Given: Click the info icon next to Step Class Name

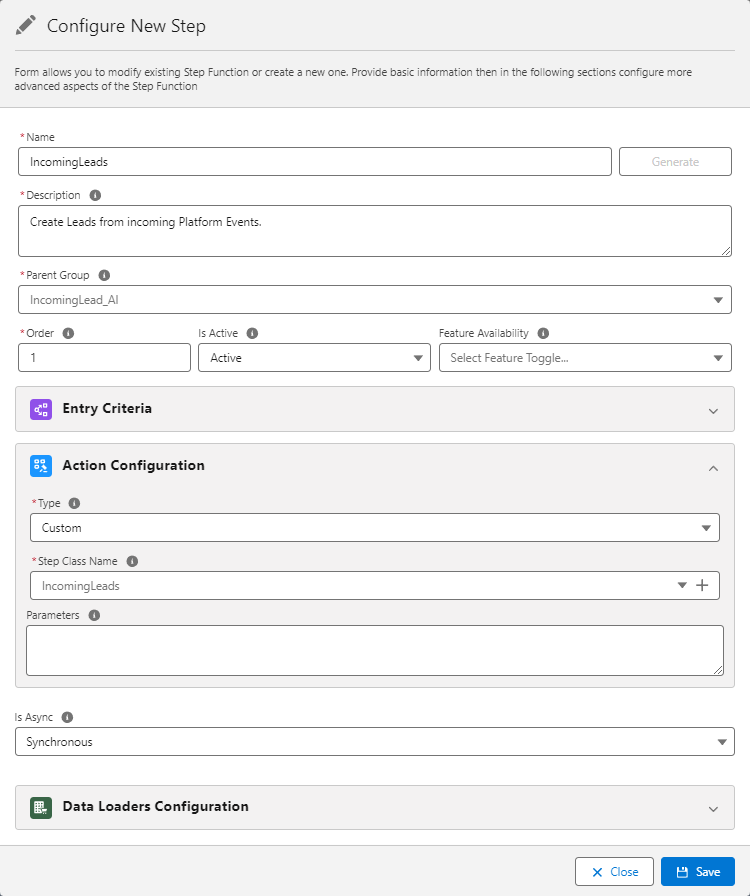Looking at the screenshot, I should click(132, 560).
